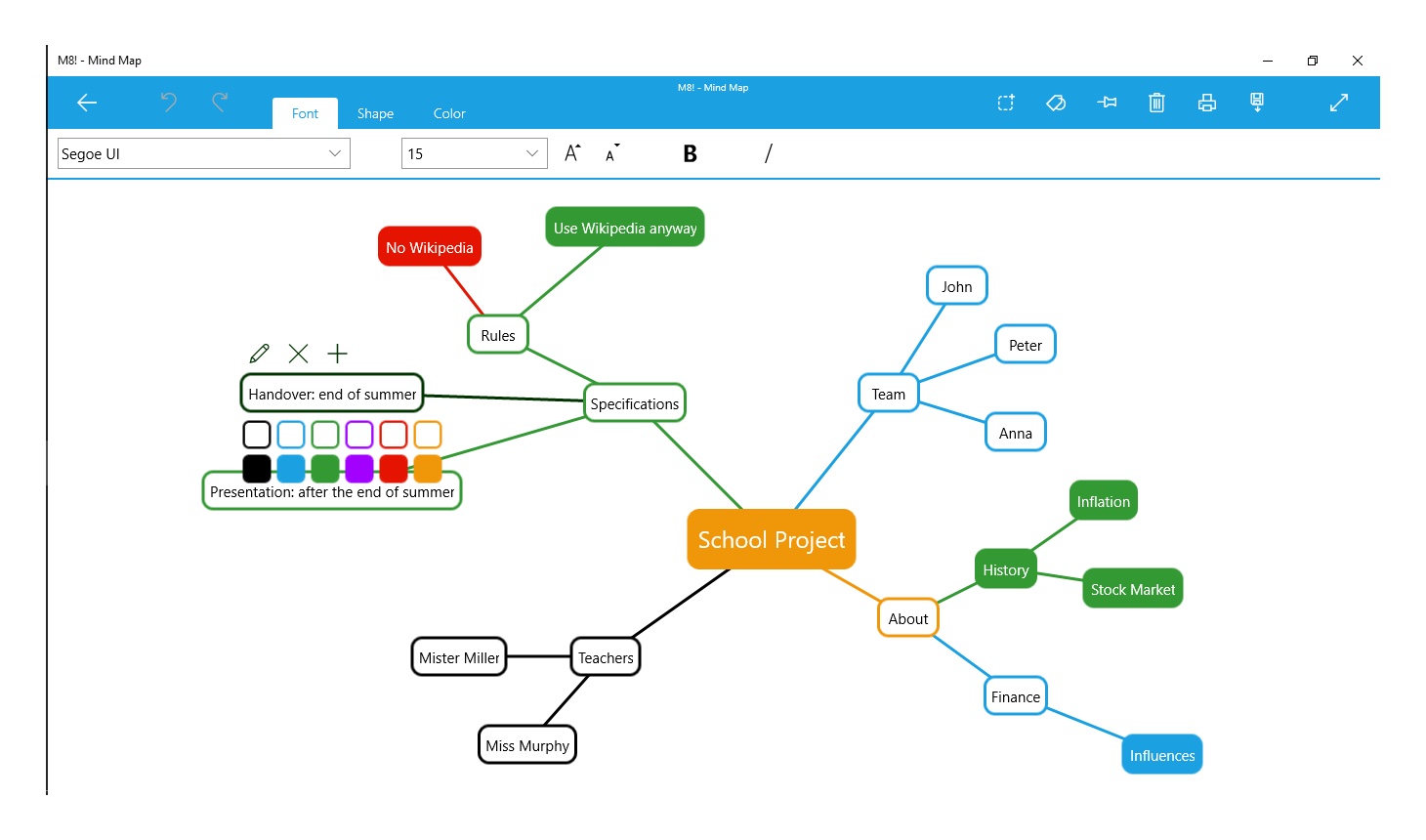Select the Mister Miller node

459,657
